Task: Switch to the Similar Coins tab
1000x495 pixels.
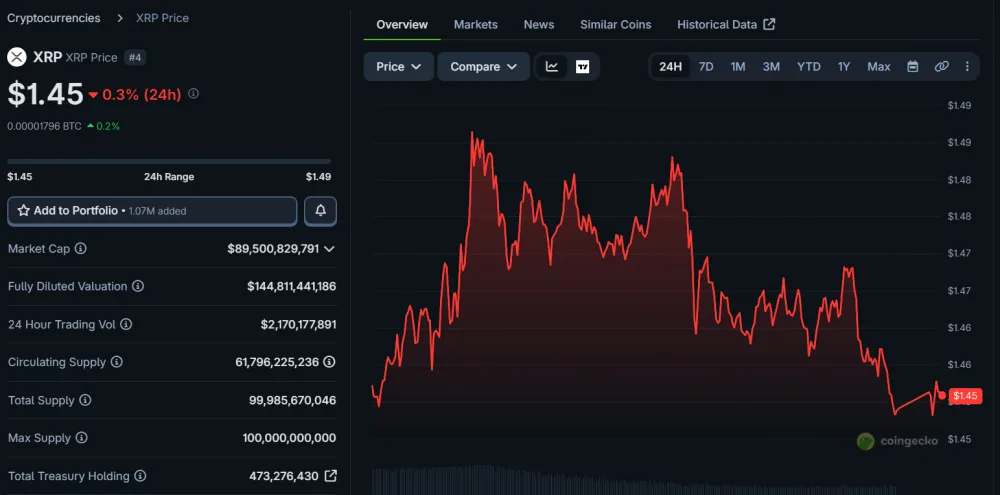Action: point(615,24)
